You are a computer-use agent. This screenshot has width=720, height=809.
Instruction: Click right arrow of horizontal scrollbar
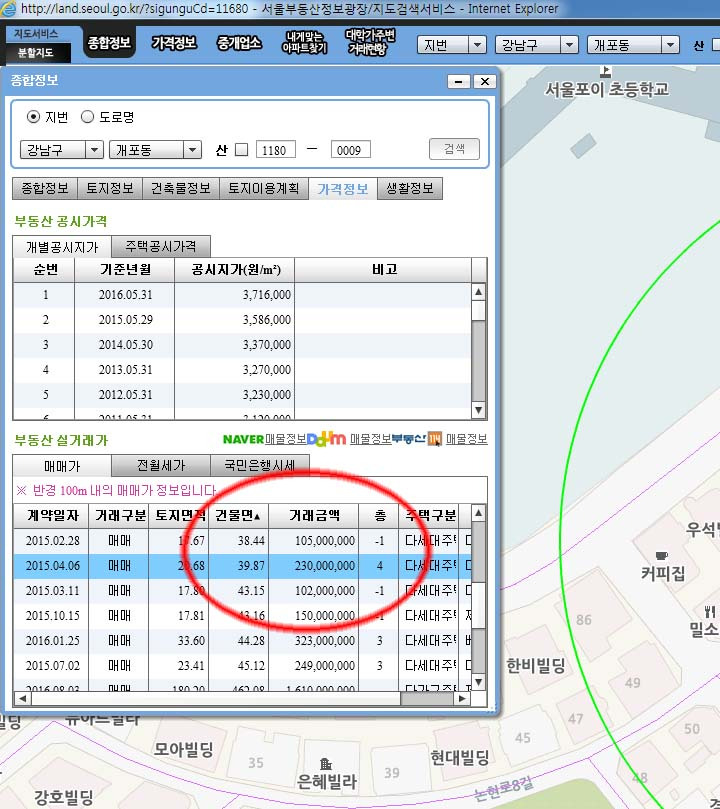[462, 699]
